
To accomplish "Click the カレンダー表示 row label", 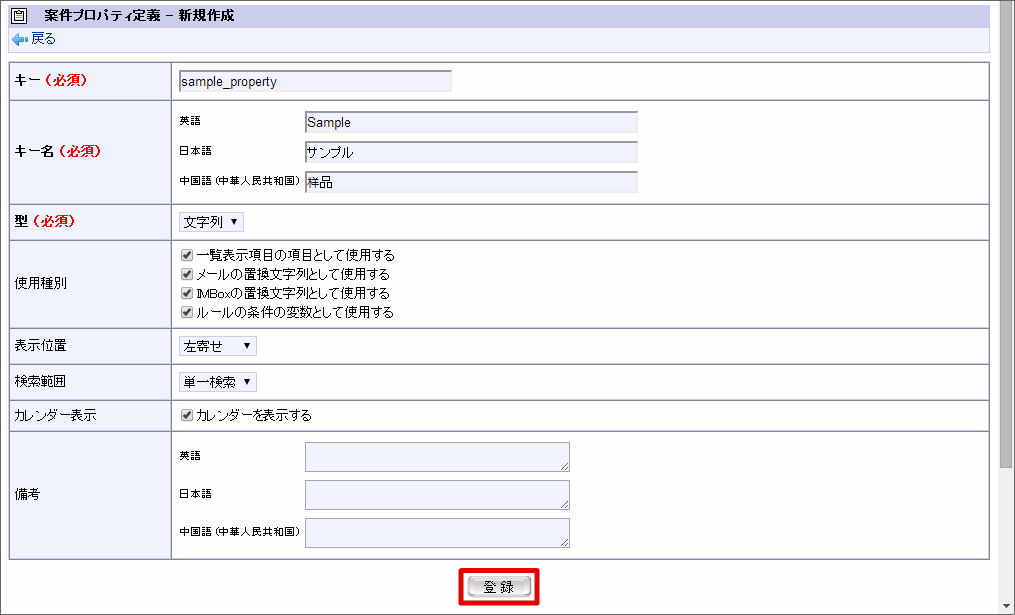I will pyautogui.click(x=56, y=416).
